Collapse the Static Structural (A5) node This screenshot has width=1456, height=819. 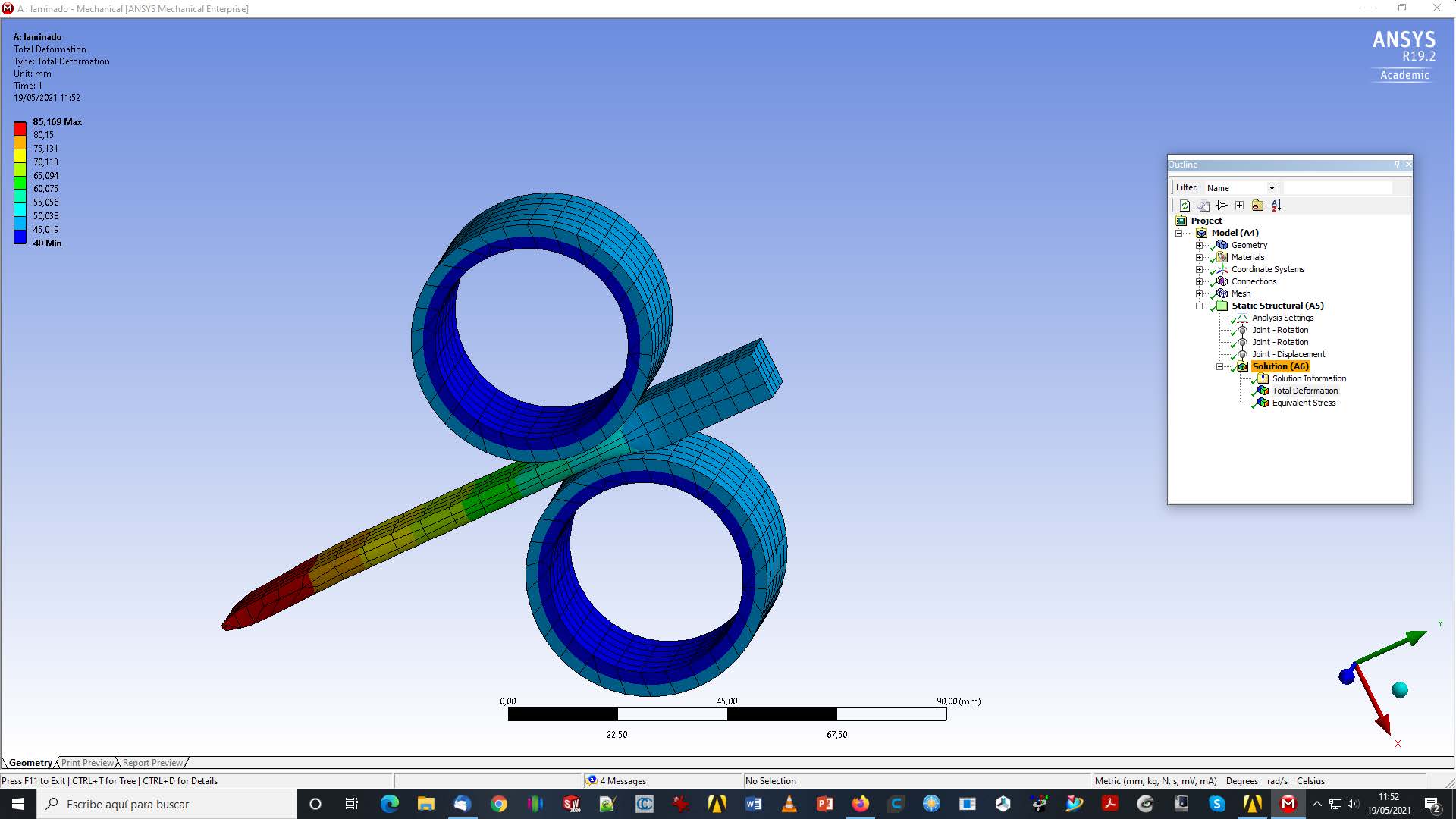click(x=1199, y=306)
